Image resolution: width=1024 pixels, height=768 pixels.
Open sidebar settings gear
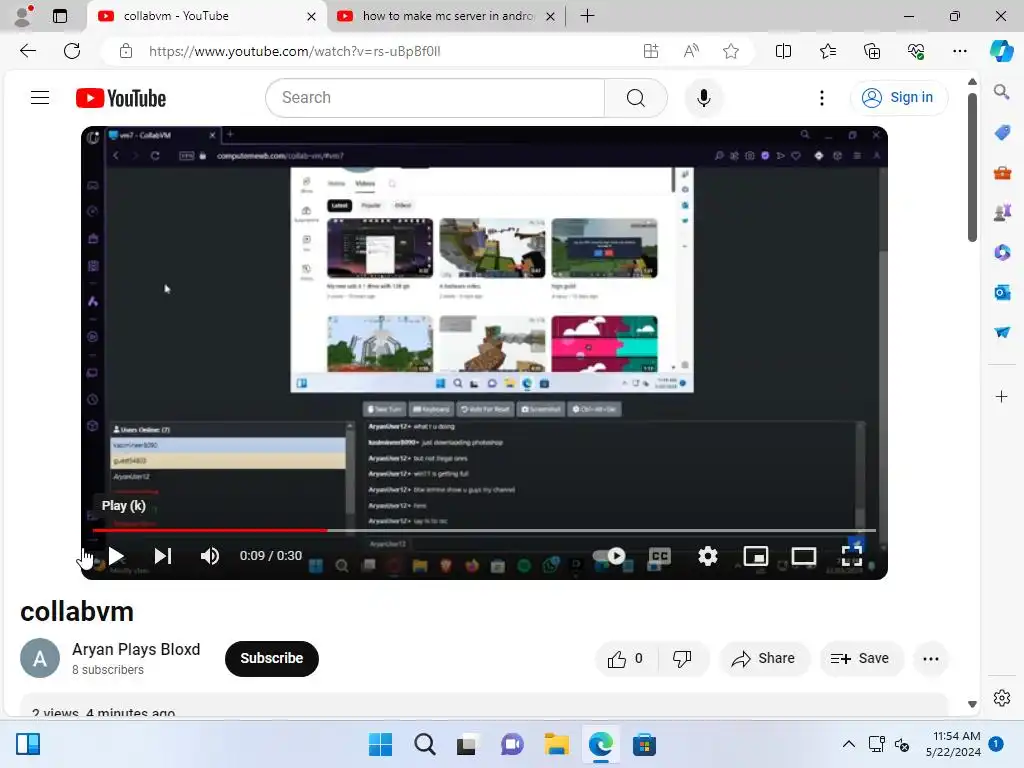click(1001, 698)
